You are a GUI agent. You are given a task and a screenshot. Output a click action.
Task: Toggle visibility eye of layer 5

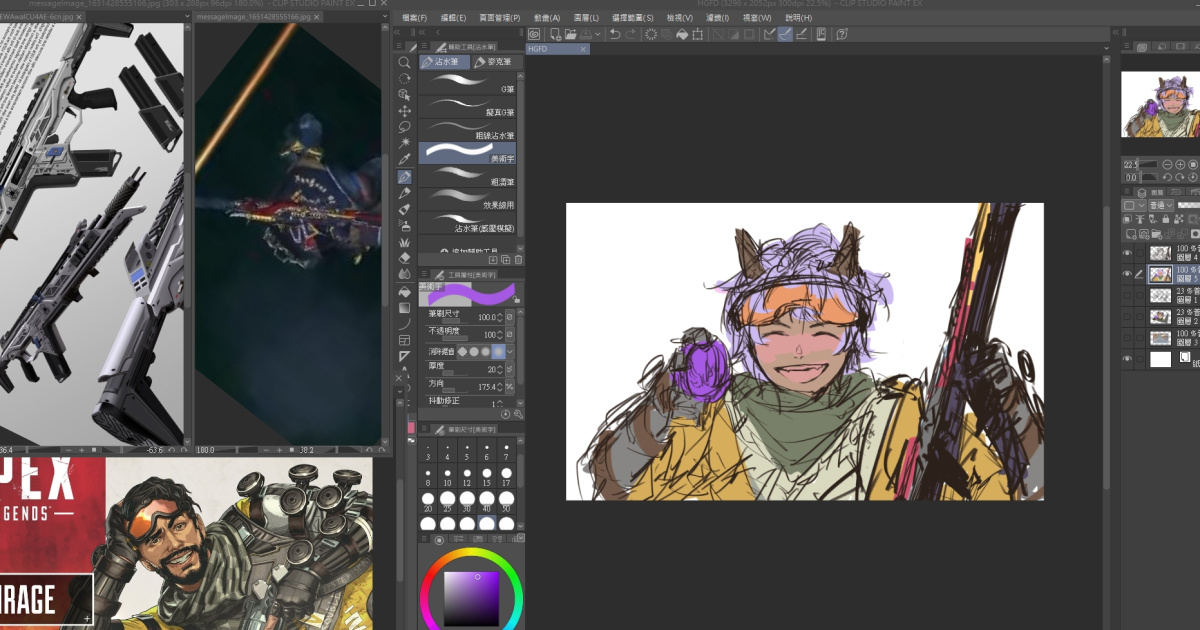(1127, 274)
